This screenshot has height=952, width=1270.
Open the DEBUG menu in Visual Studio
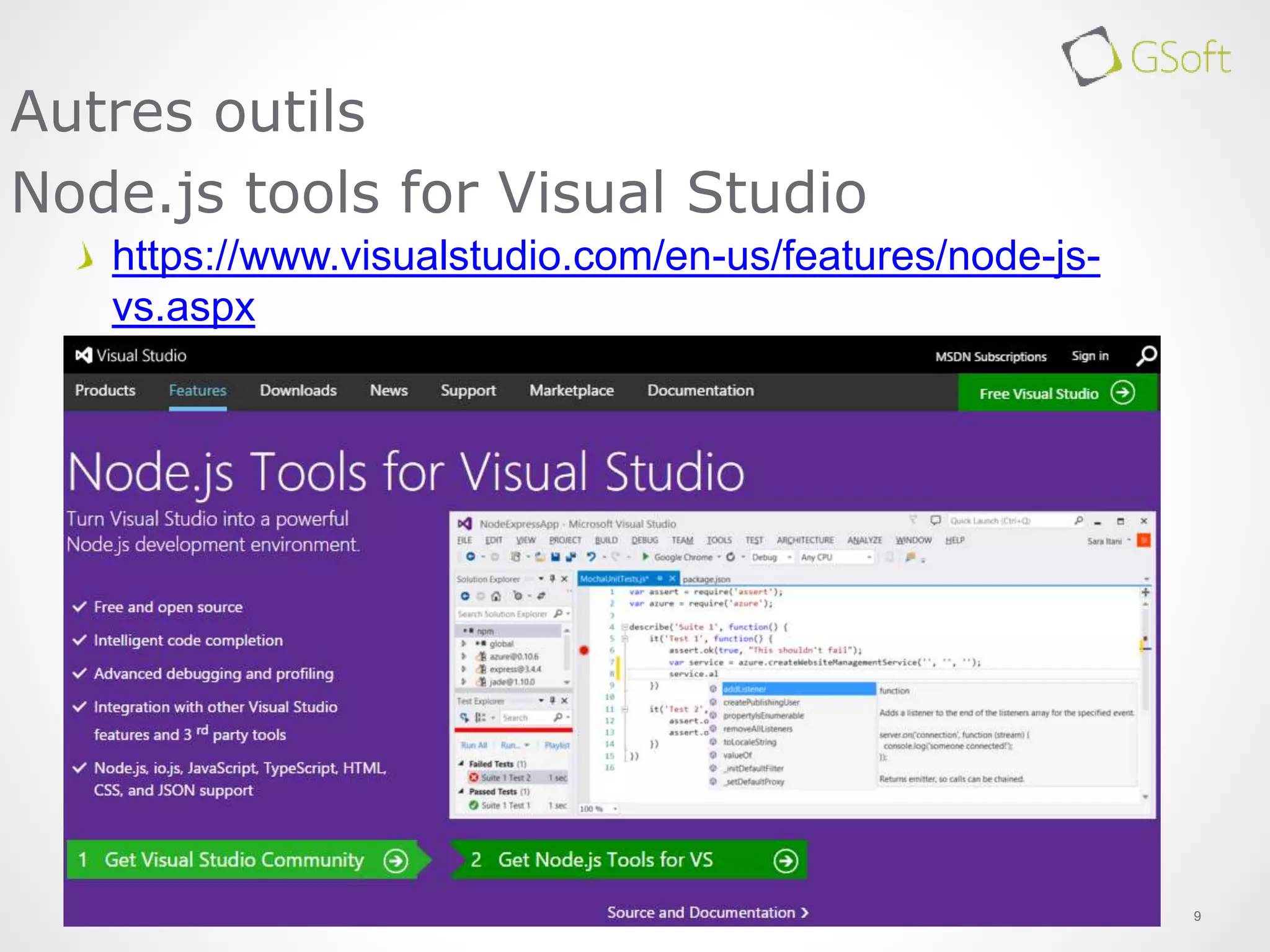[645, 540]
